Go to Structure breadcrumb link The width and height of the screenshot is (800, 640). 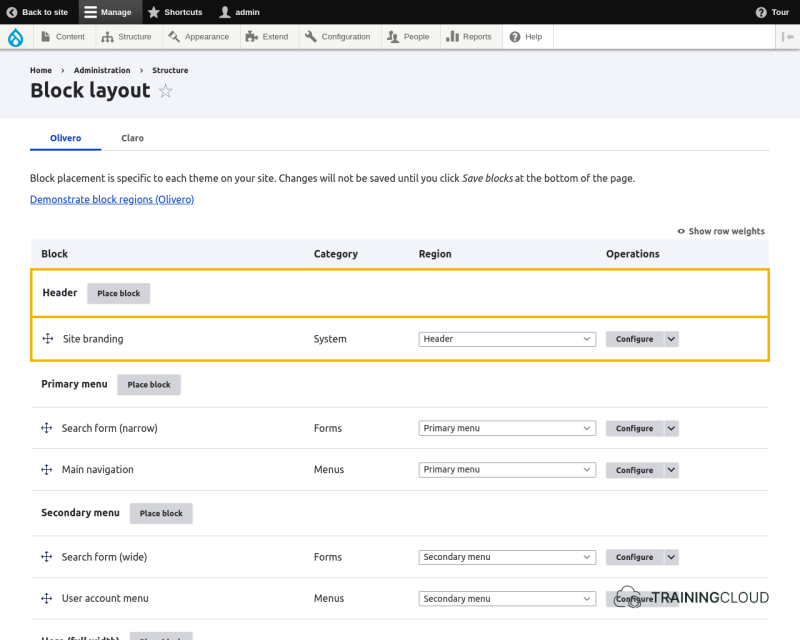[170, 70]
